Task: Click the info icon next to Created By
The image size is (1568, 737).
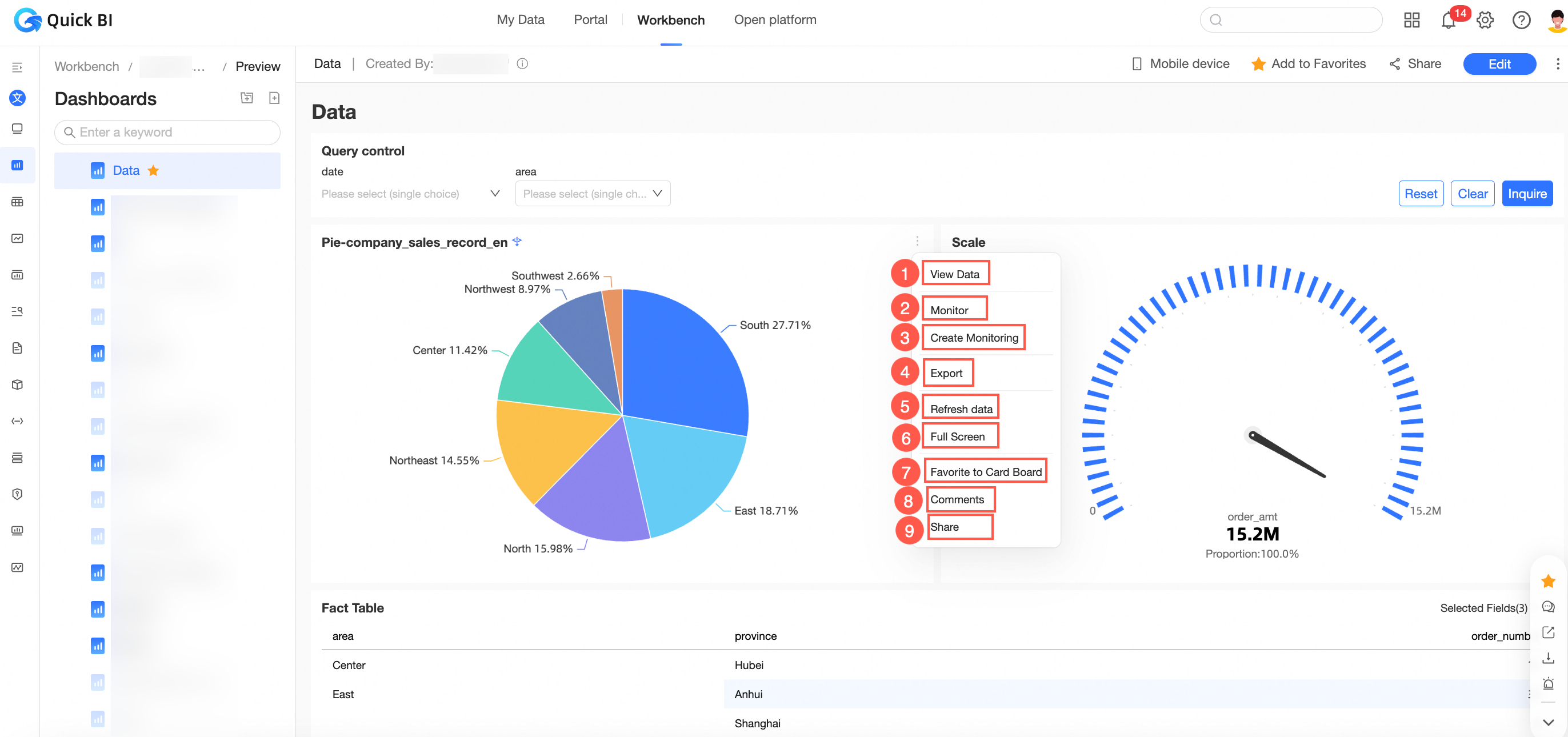Action: click(522, 63)
